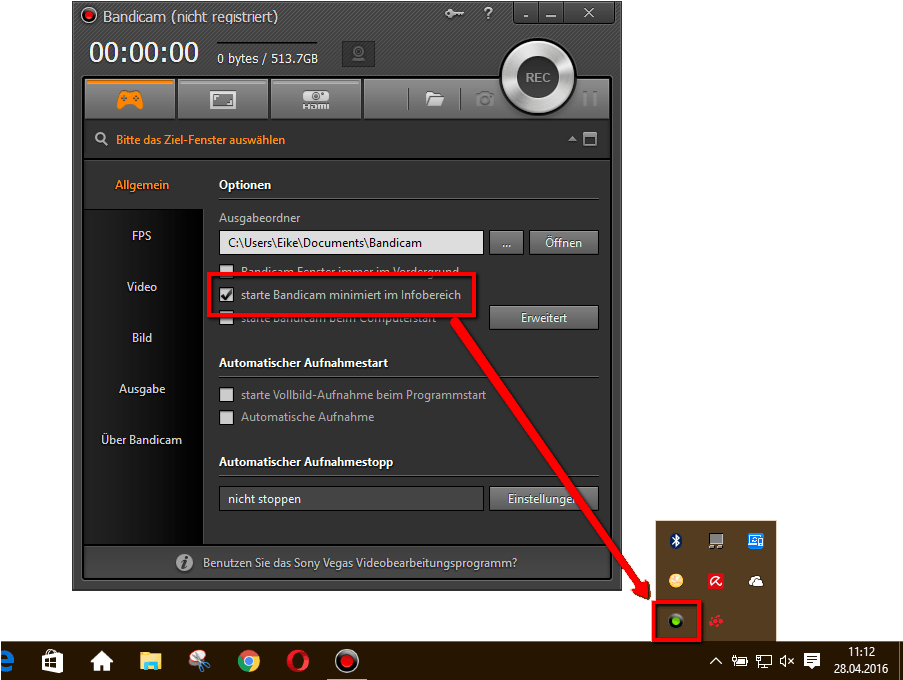Viewport: 903px width, 680px height.
Task: Click the Bandicam taskbar icon
Action: coord(347,661)
